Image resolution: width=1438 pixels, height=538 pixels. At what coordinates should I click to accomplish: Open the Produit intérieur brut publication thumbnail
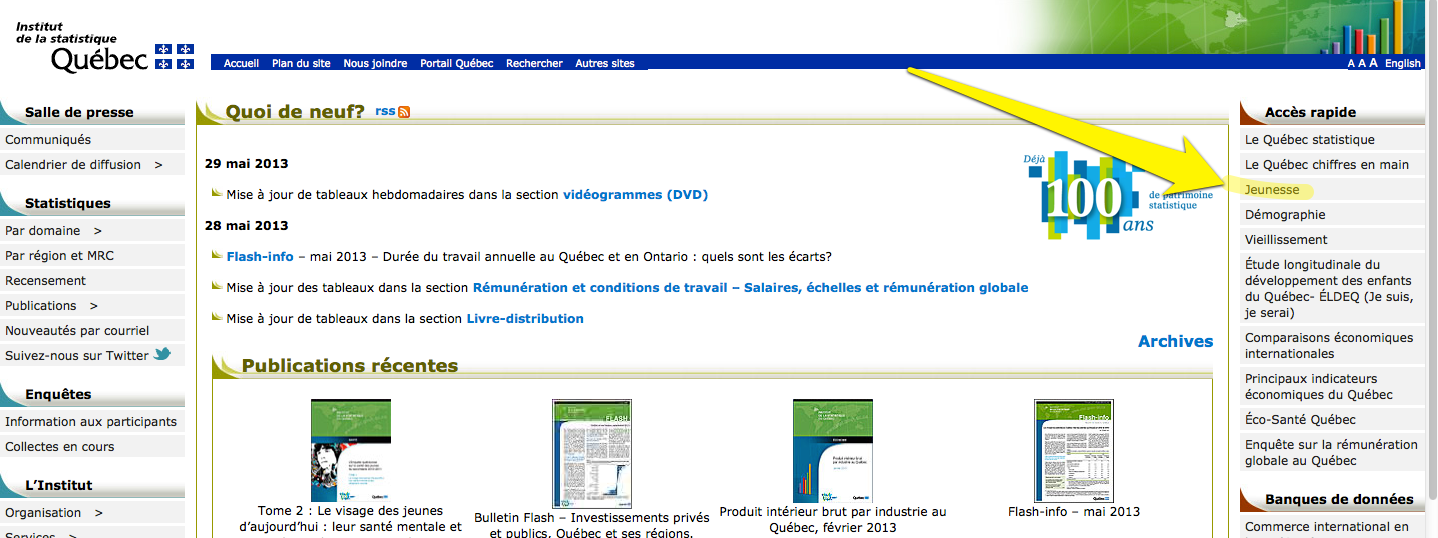point(833,450)
